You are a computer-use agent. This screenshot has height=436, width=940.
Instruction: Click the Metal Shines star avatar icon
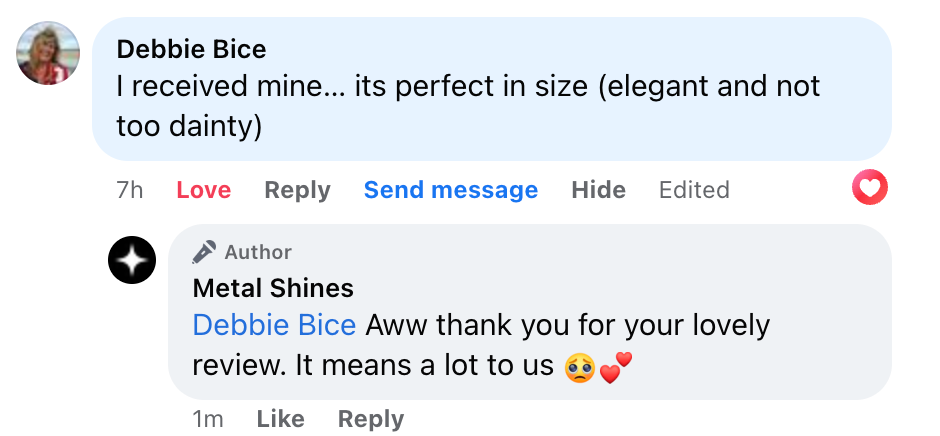pyautogui.click(x=132, y=262)
